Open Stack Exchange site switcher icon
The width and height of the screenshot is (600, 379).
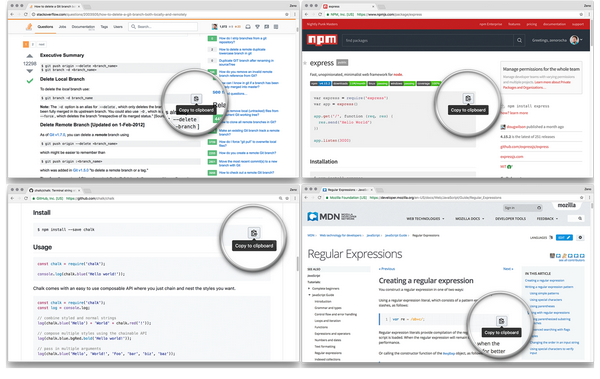[x=276, y=26]
